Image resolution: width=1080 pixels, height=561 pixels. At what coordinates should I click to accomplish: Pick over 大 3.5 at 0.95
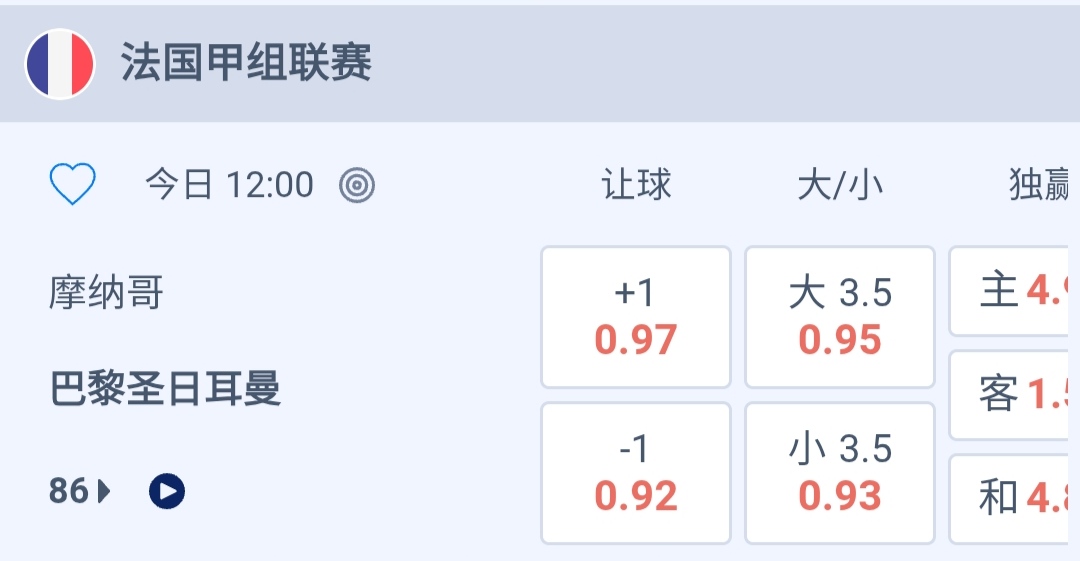click(x=840, y=317)
